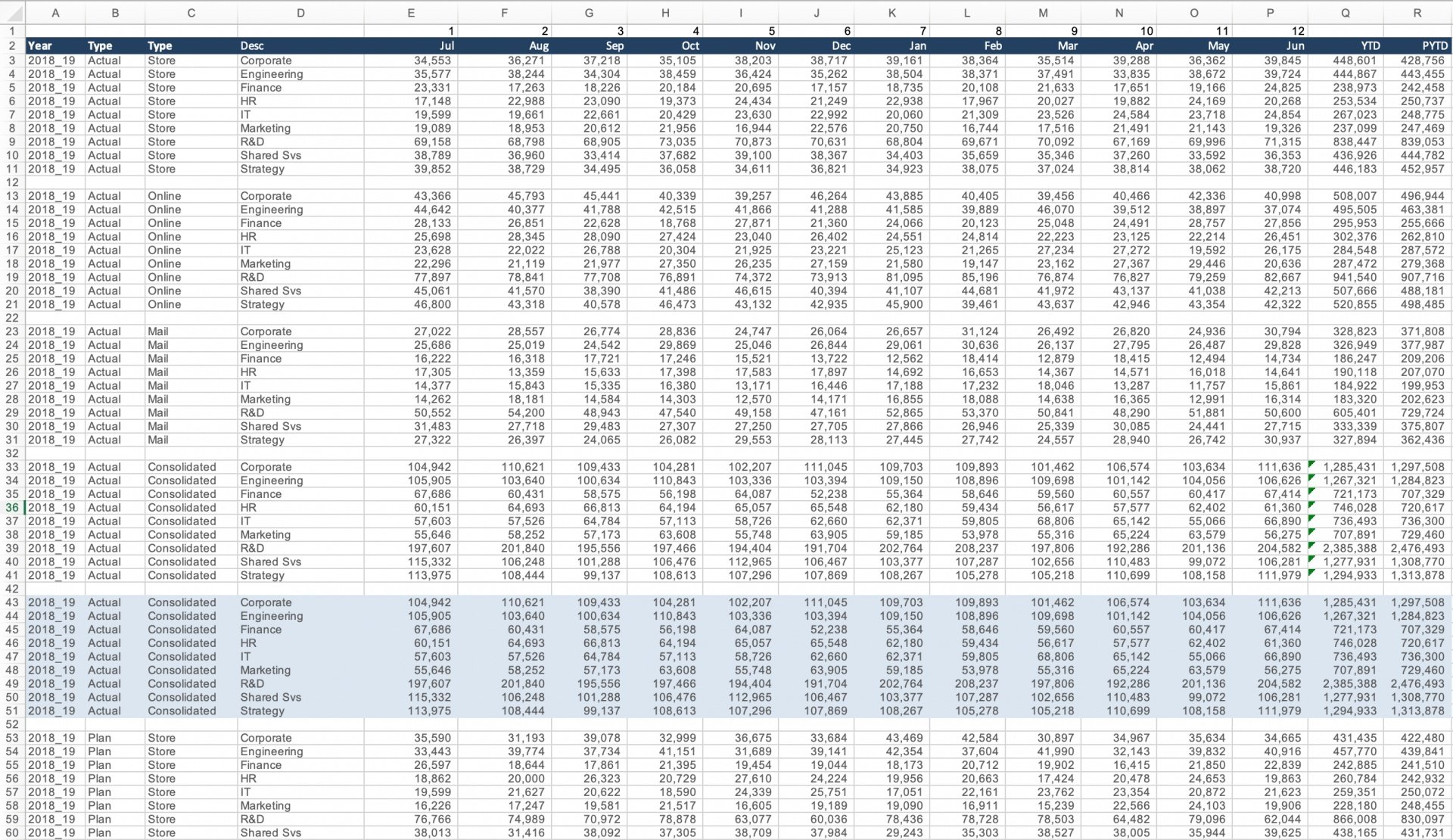1453x840 pixels.
Task: Select cell with value 34,553
Action: click(x=410, y=61)
